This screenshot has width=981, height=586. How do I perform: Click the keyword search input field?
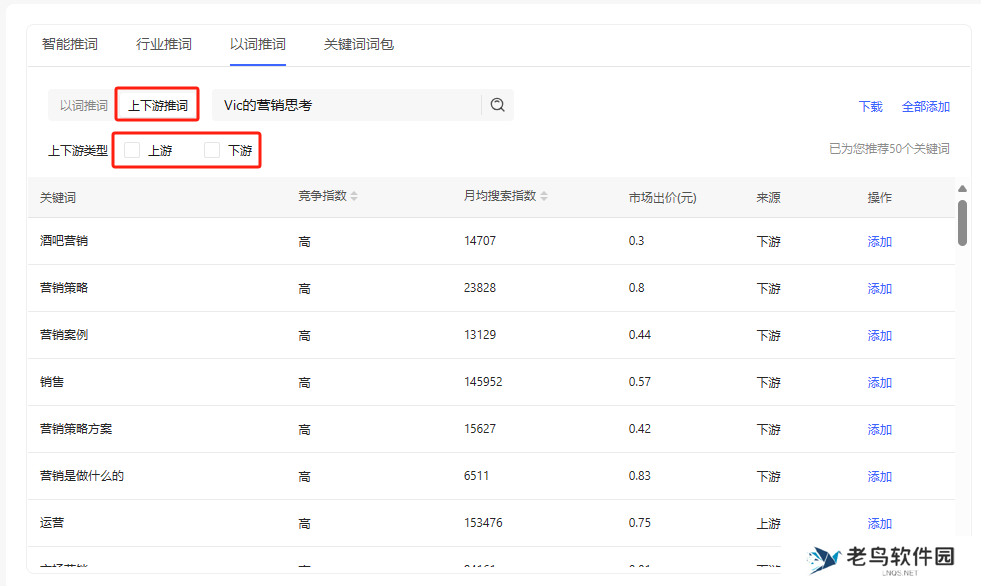(345, 105)
